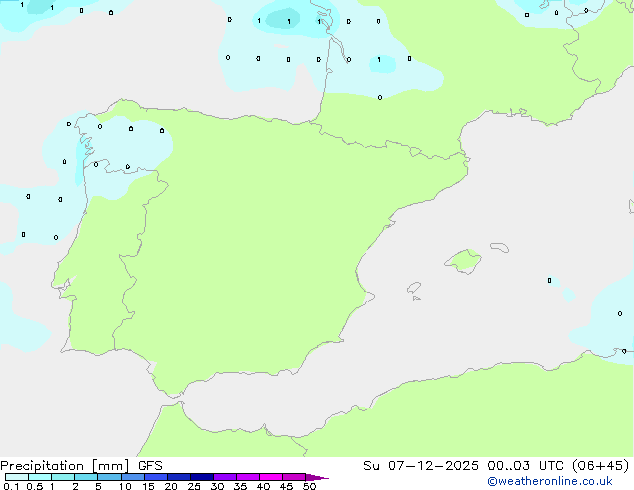The height and width of the screenshot is (490, 634).
Task: Click the 10 mm legend color swatch
Action: (x=133, y=477)
